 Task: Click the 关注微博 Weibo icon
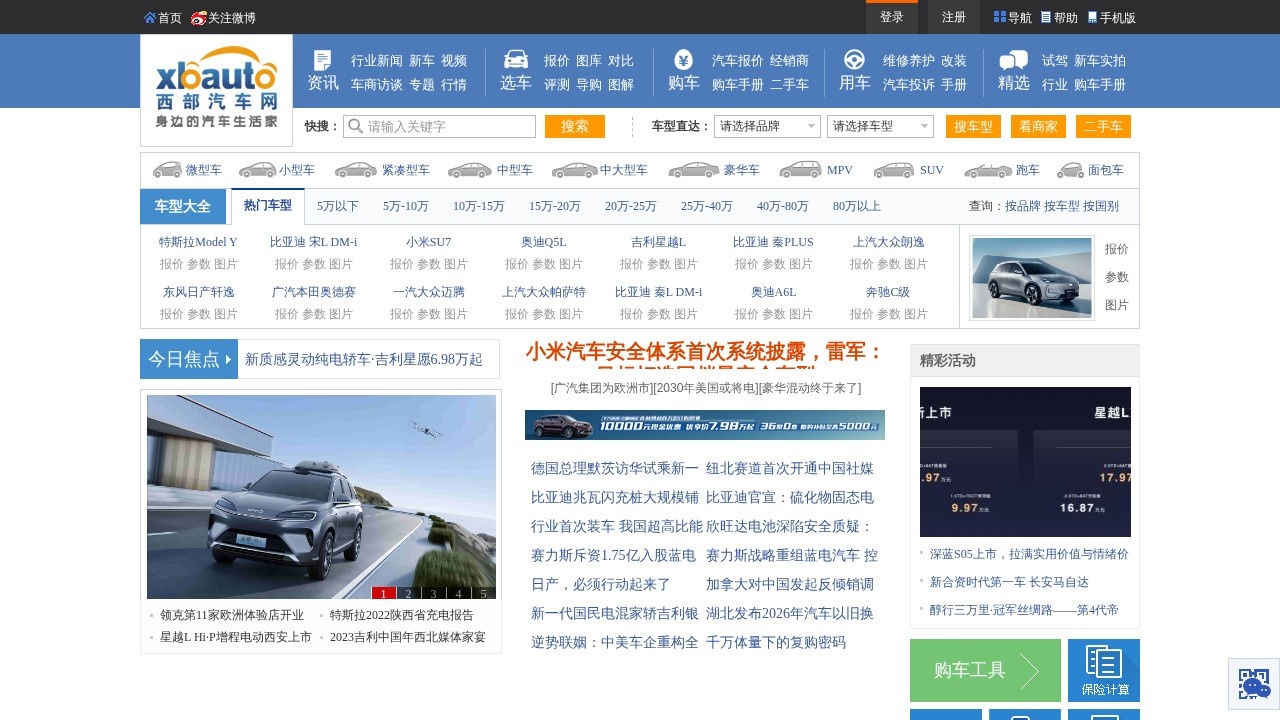click(200, 17)
